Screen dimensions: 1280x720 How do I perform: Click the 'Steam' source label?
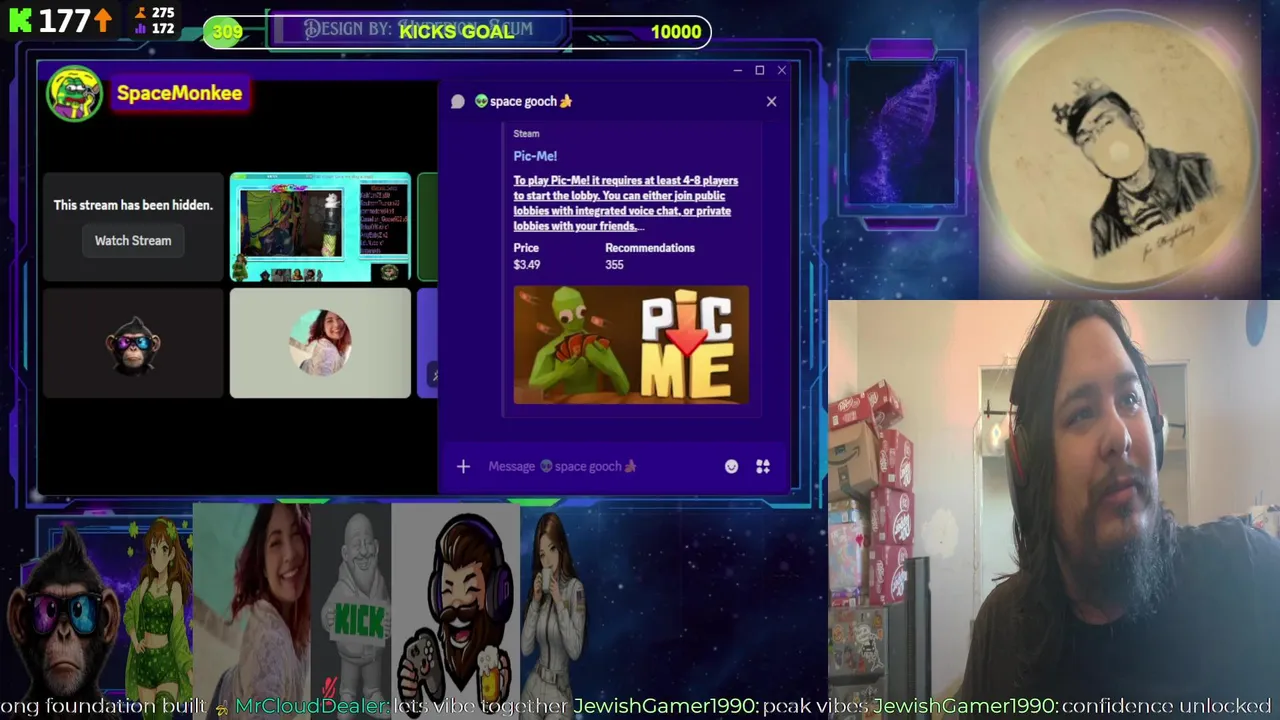[x=526, y=133]
